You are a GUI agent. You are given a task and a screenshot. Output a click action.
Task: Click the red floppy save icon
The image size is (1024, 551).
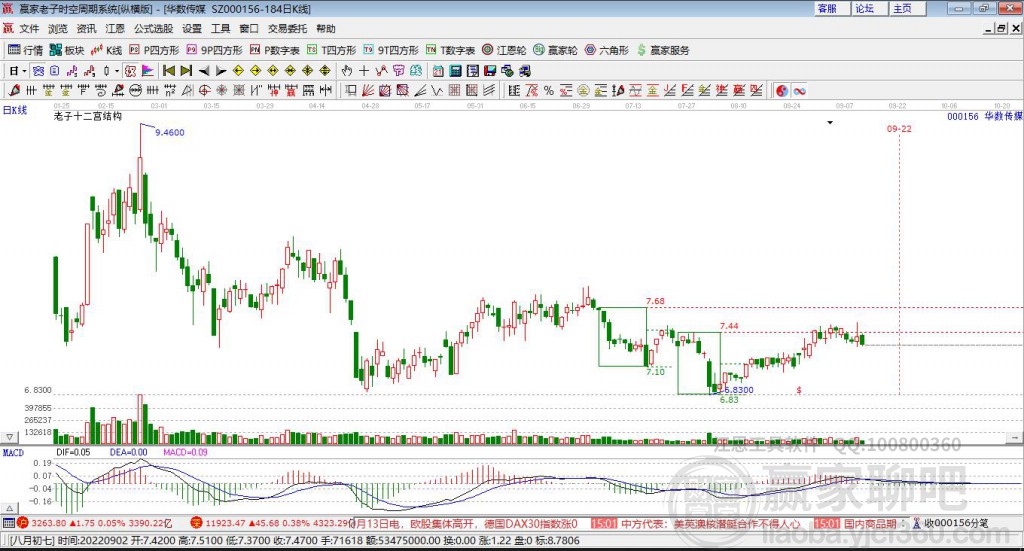pos(490,71)
